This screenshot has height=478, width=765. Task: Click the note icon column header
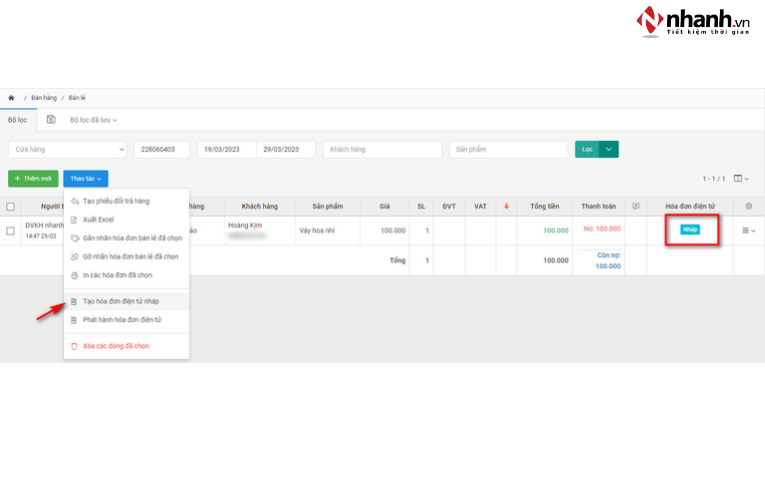tap(636, 207)
